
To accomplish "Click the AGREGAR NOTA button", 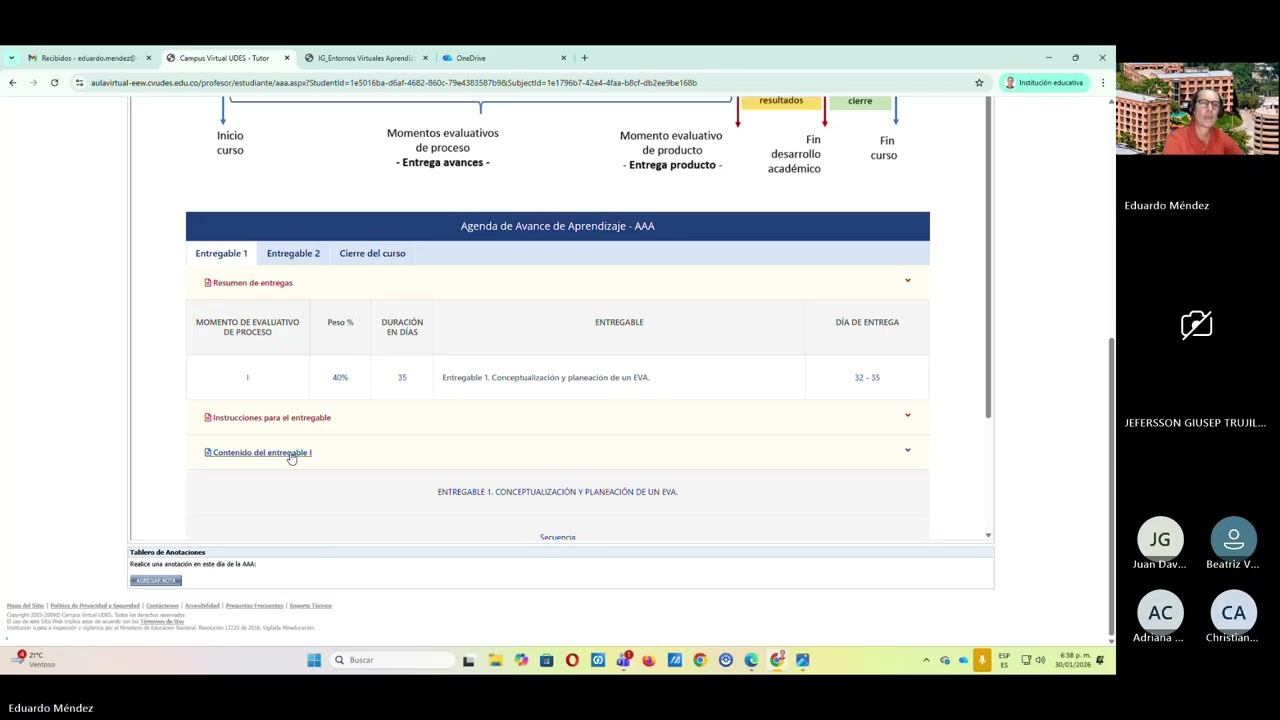I will 155,580.
